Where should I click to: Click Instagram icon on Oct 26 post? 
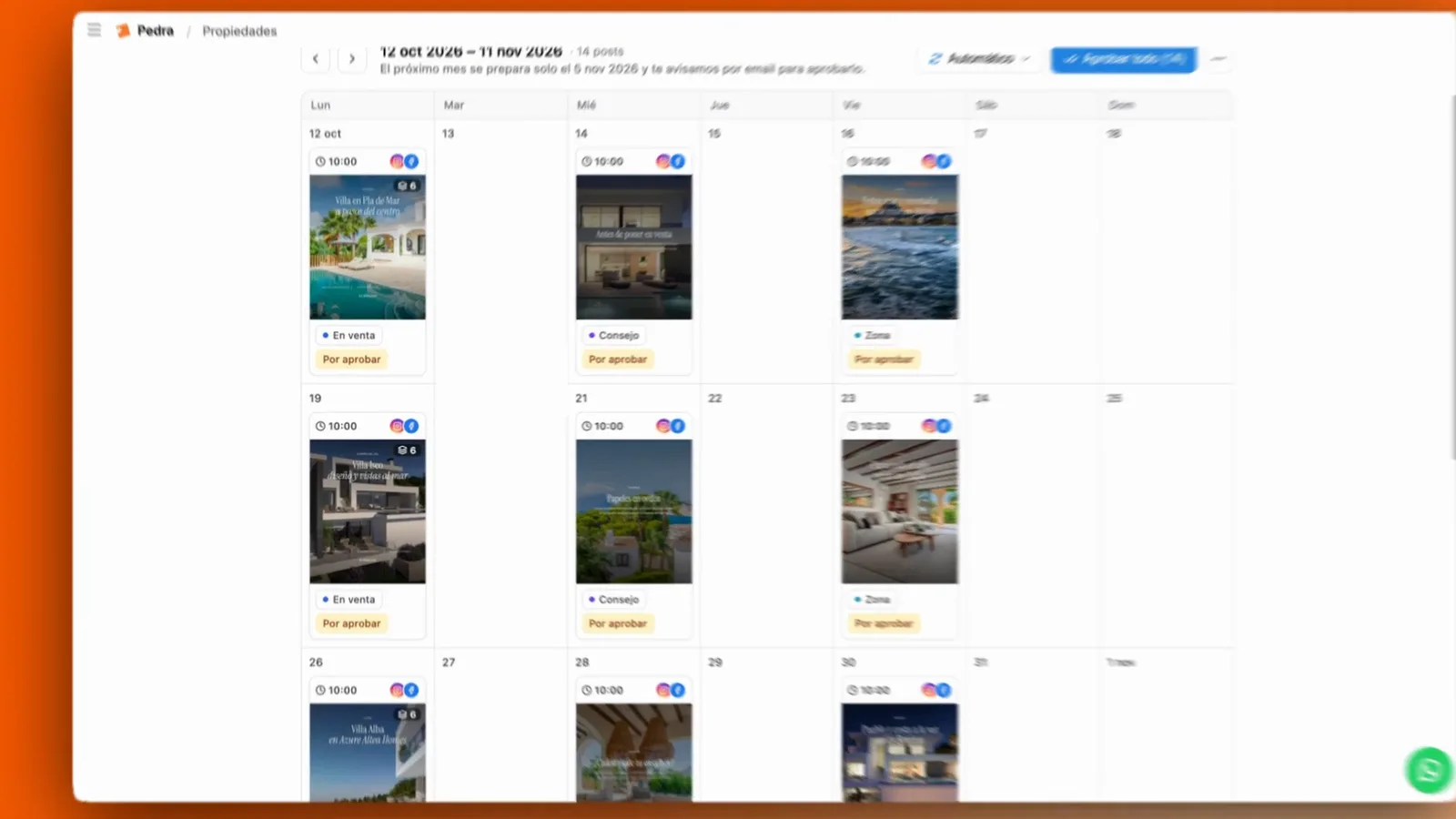(x=397, y=690)
